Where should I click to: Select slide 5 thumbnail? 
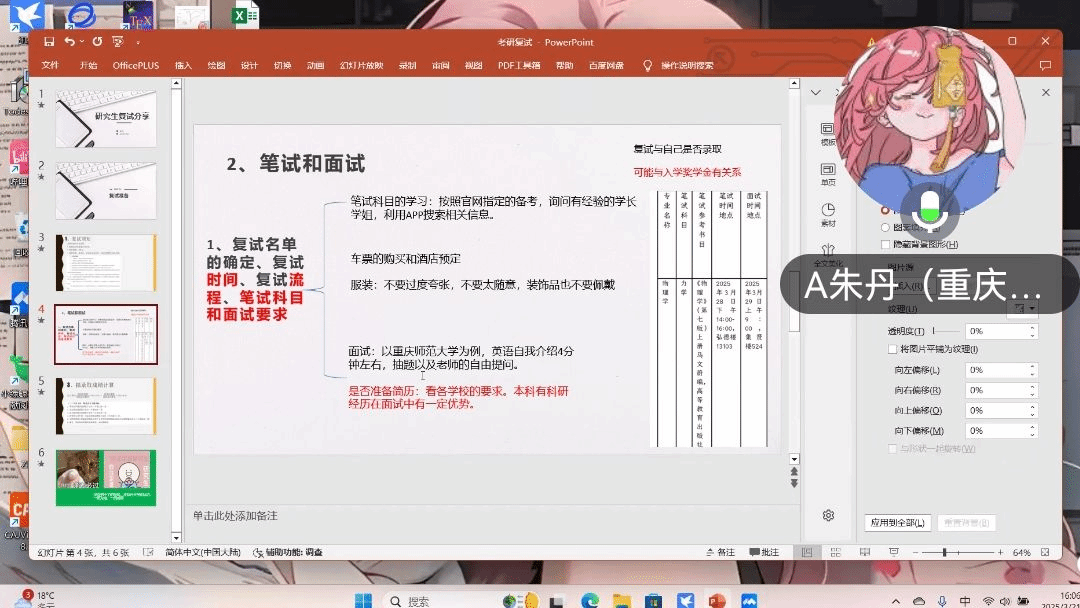pos(105,406)
